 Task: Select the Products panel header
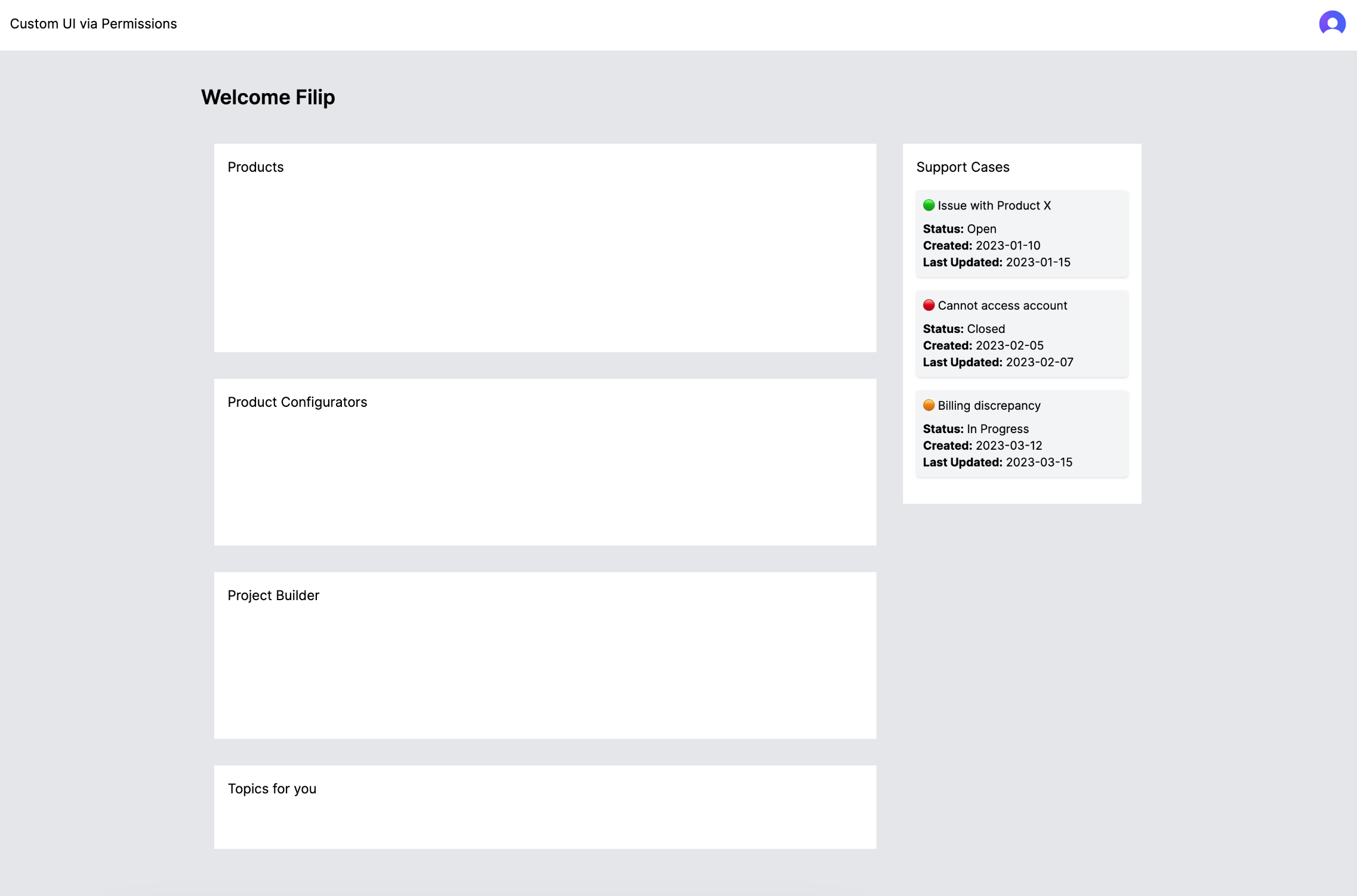(255, 167)
